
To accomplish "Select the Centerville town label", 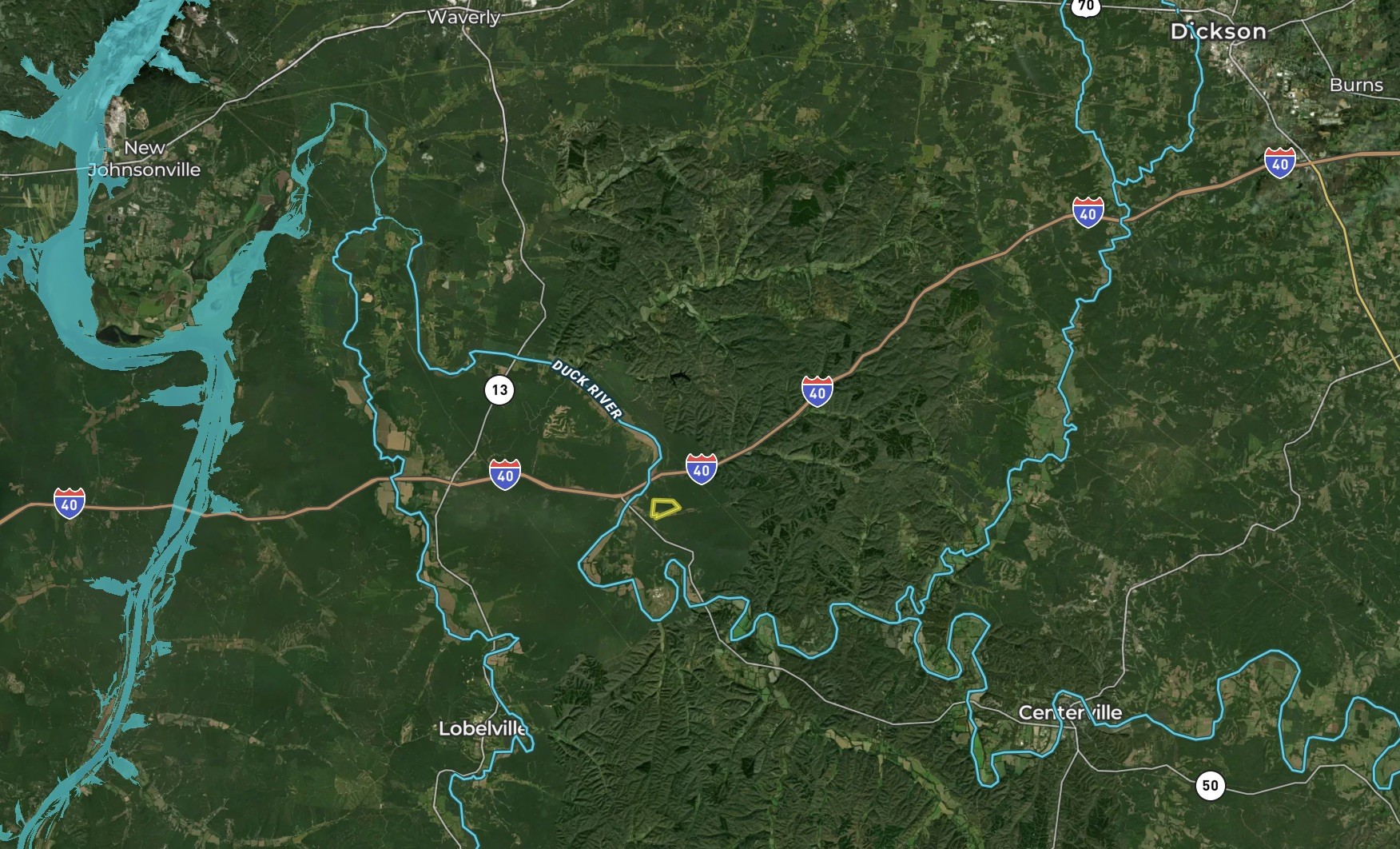I will 1070,712.
